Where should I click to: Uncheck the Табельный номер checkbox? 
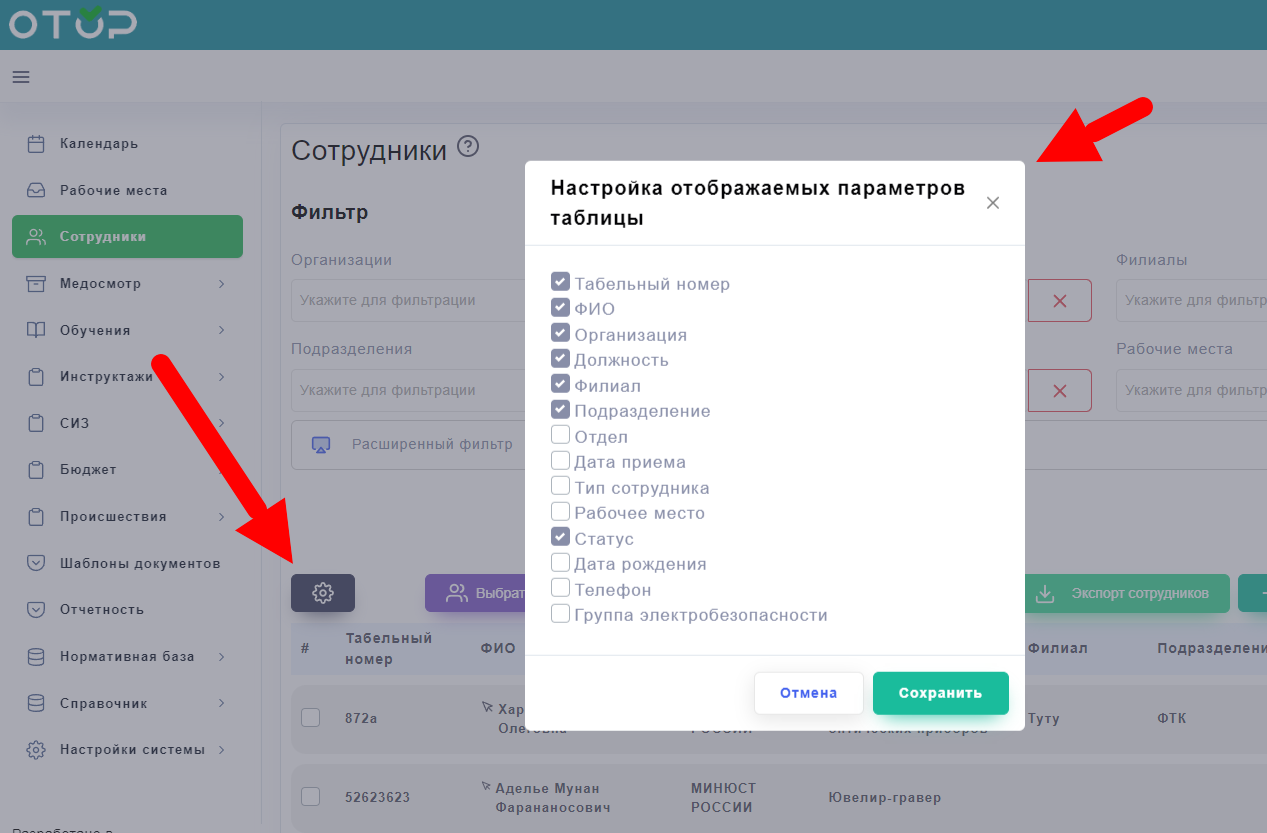point(561,283)
